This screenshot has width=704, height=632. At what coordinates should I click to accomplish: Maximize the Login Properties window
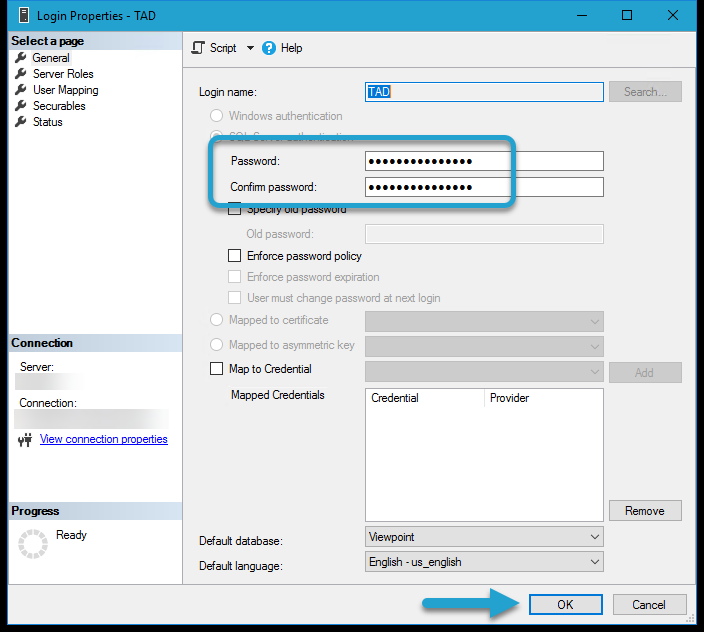pyautogui.click(x=627, y=15)
